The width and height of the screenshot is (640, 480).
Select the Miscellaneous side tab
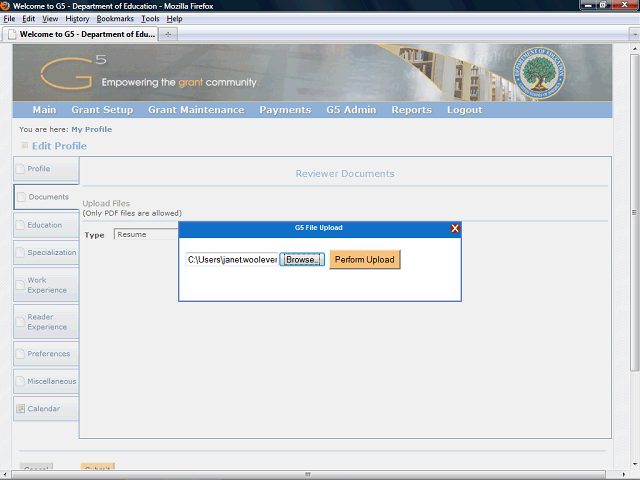point(46,381)
